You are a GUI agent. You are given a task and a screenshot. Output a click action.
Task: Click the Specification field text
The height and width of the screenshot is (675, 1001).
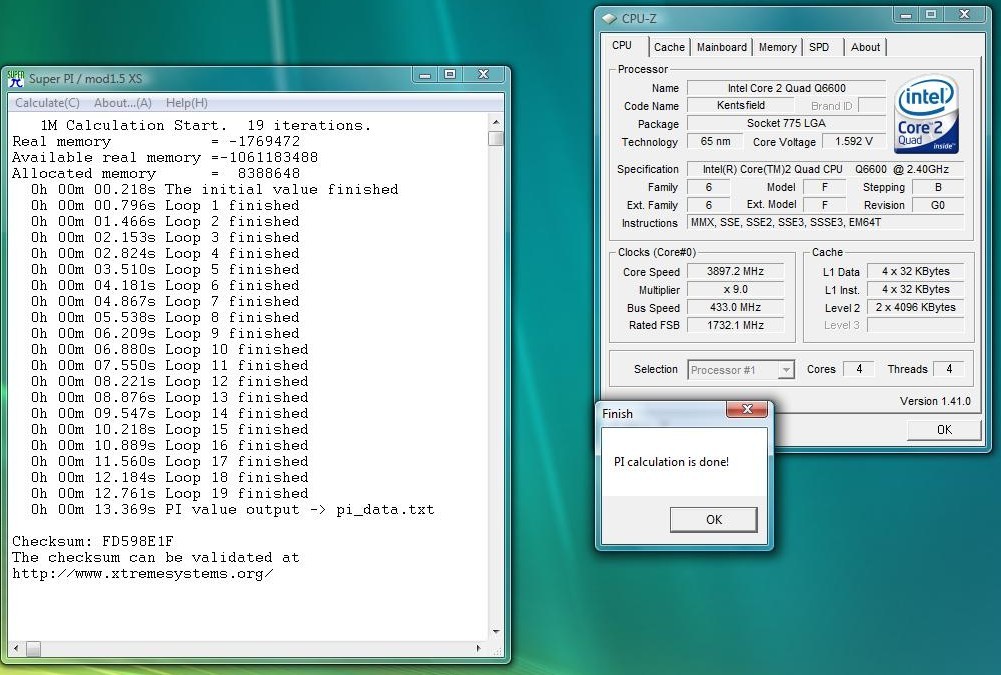click(825, 169)
